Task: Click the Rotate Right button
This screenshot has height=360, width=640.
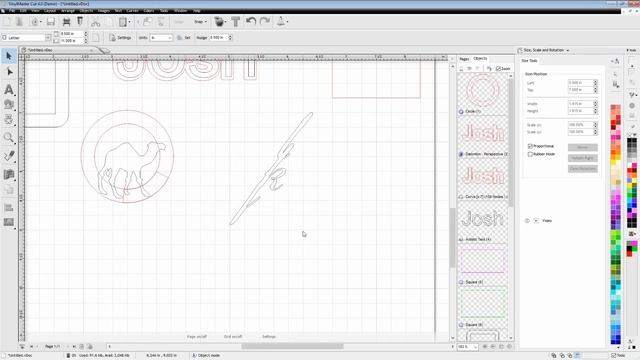Action: click(x=582, y=158)
